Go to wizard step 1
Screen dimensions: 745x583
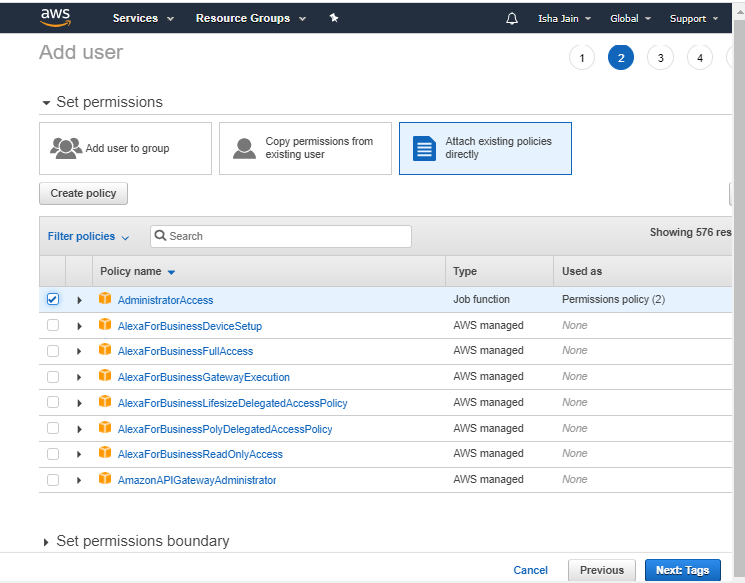pyautogui.click(x=582, y=58)
